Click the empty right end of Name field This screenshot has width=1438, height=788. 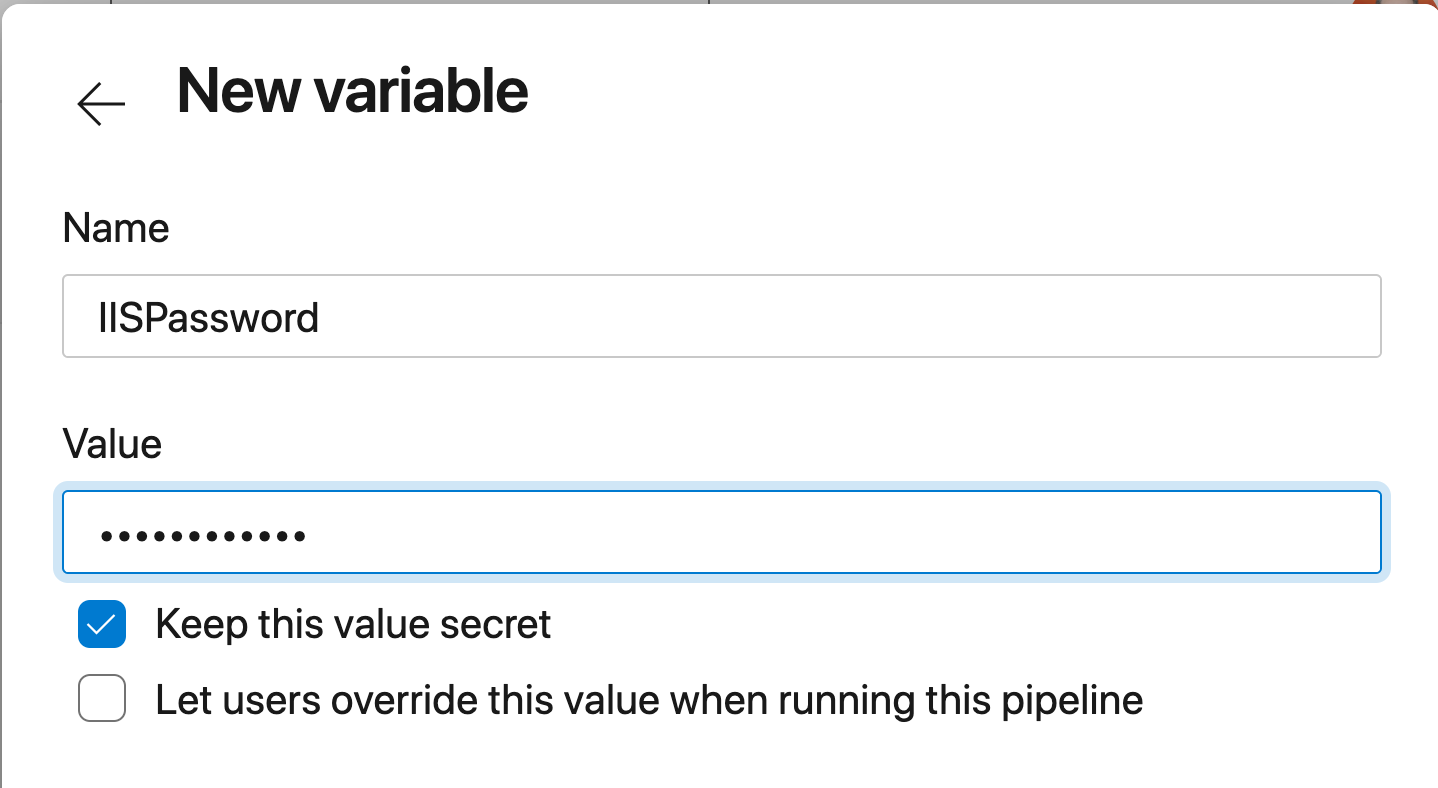coord(1250,316)
